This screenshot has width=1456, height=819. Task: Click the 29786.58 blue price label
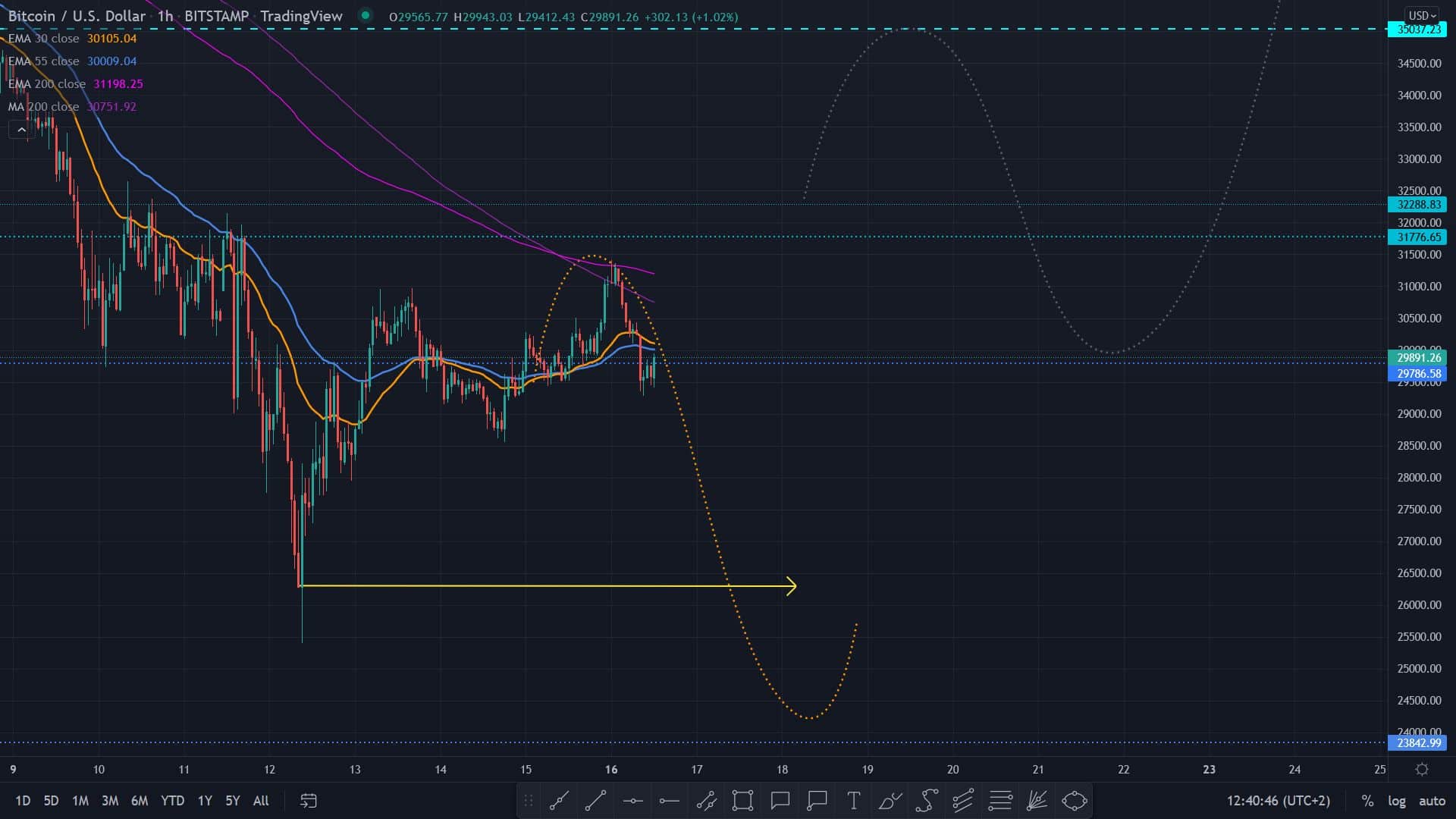pyautogui.click(x=1417, y=374)
